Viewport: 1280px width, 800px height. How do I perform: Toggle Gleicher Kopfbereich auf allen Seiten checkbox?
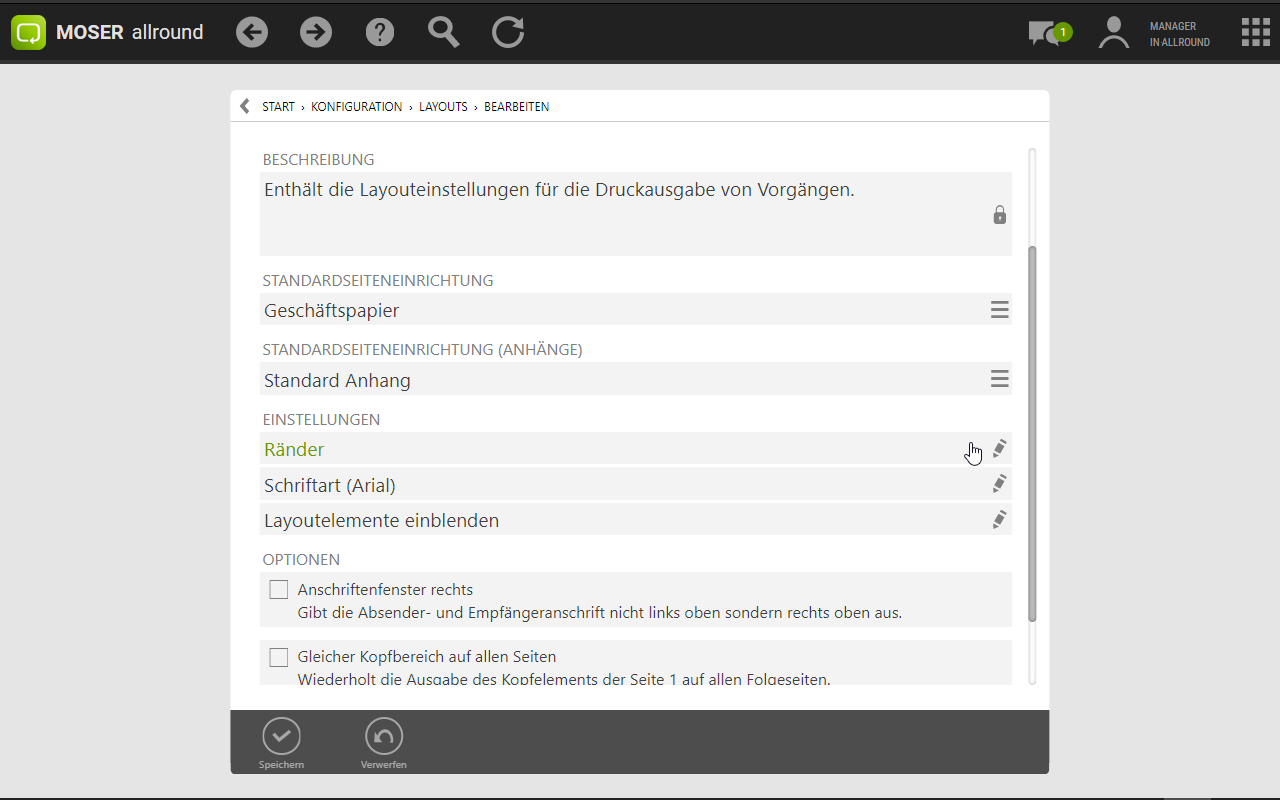(279, 657)
